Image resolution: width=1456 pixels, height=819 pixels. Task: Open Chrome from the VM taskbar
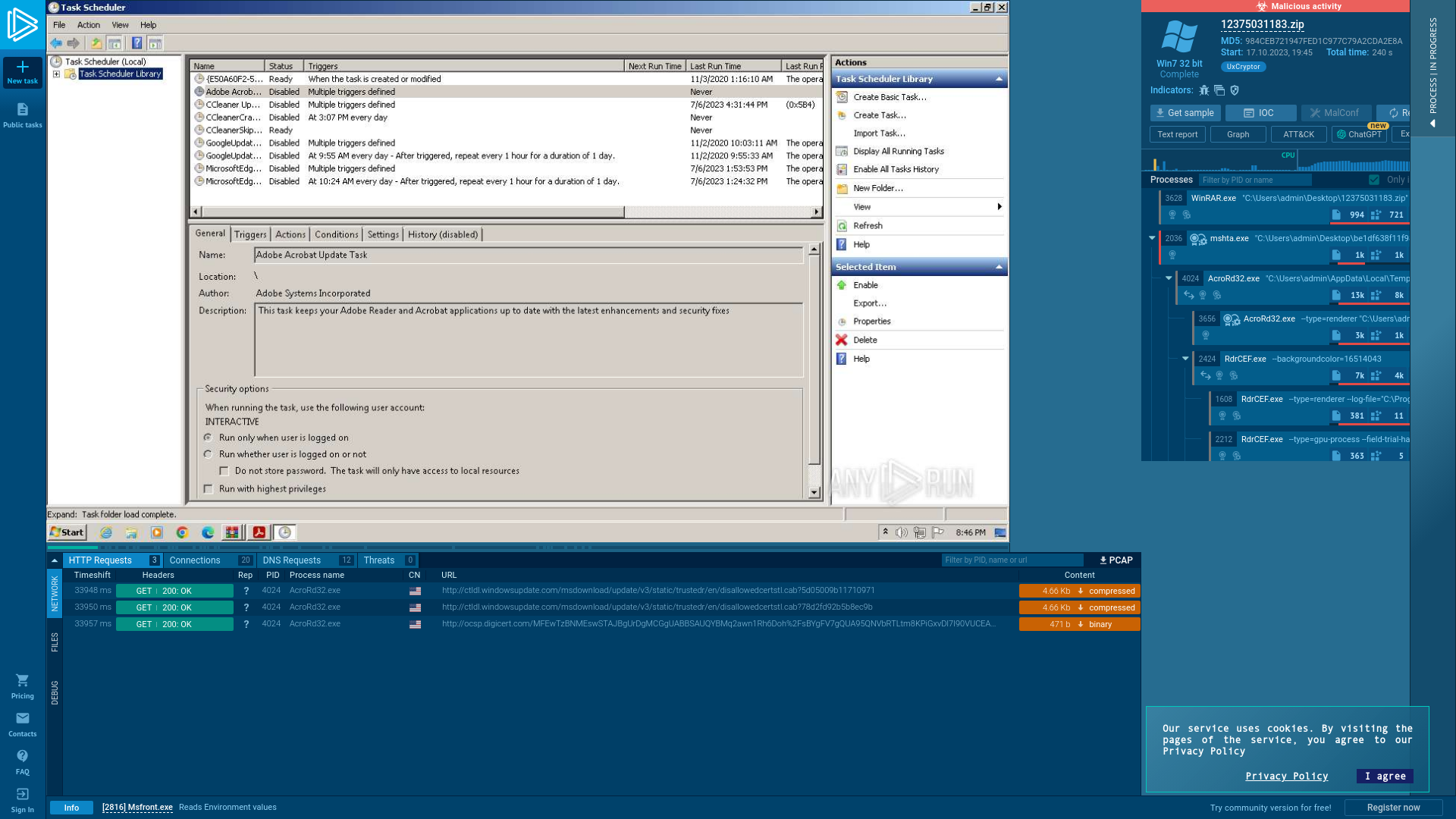[182, 532]
